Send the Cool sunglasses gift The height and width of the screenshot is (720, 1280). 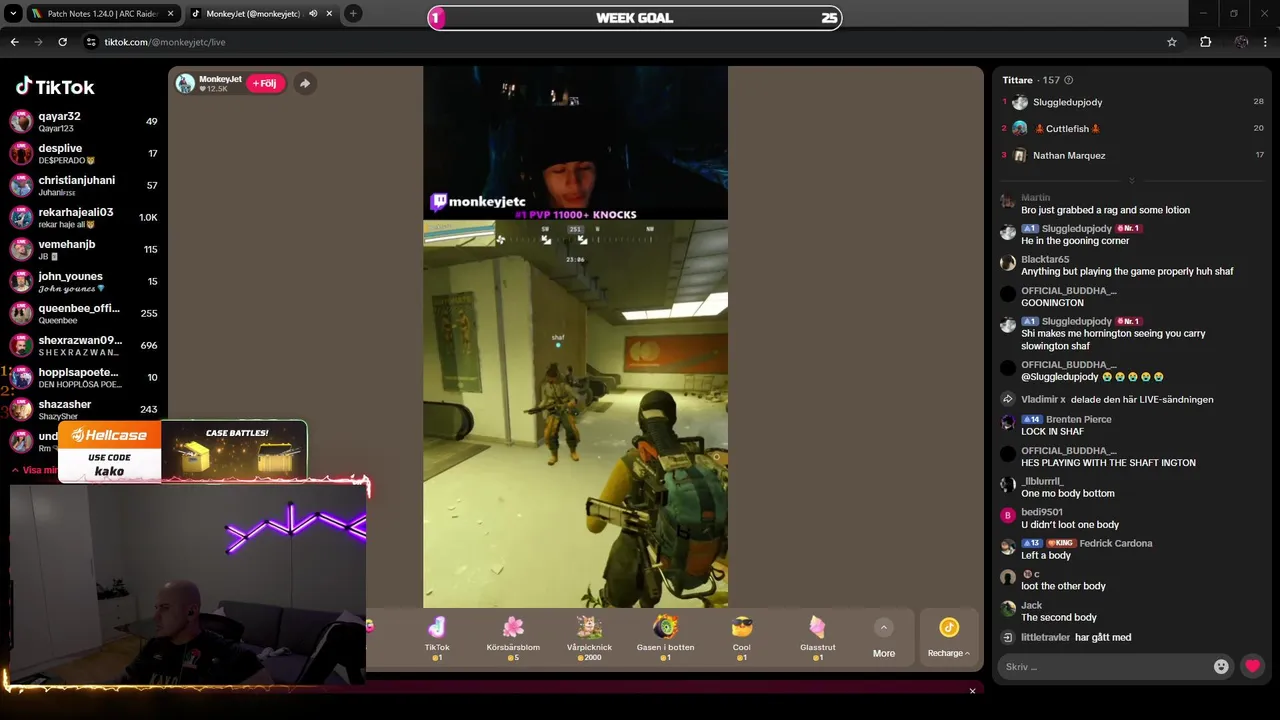coord(741,637)
